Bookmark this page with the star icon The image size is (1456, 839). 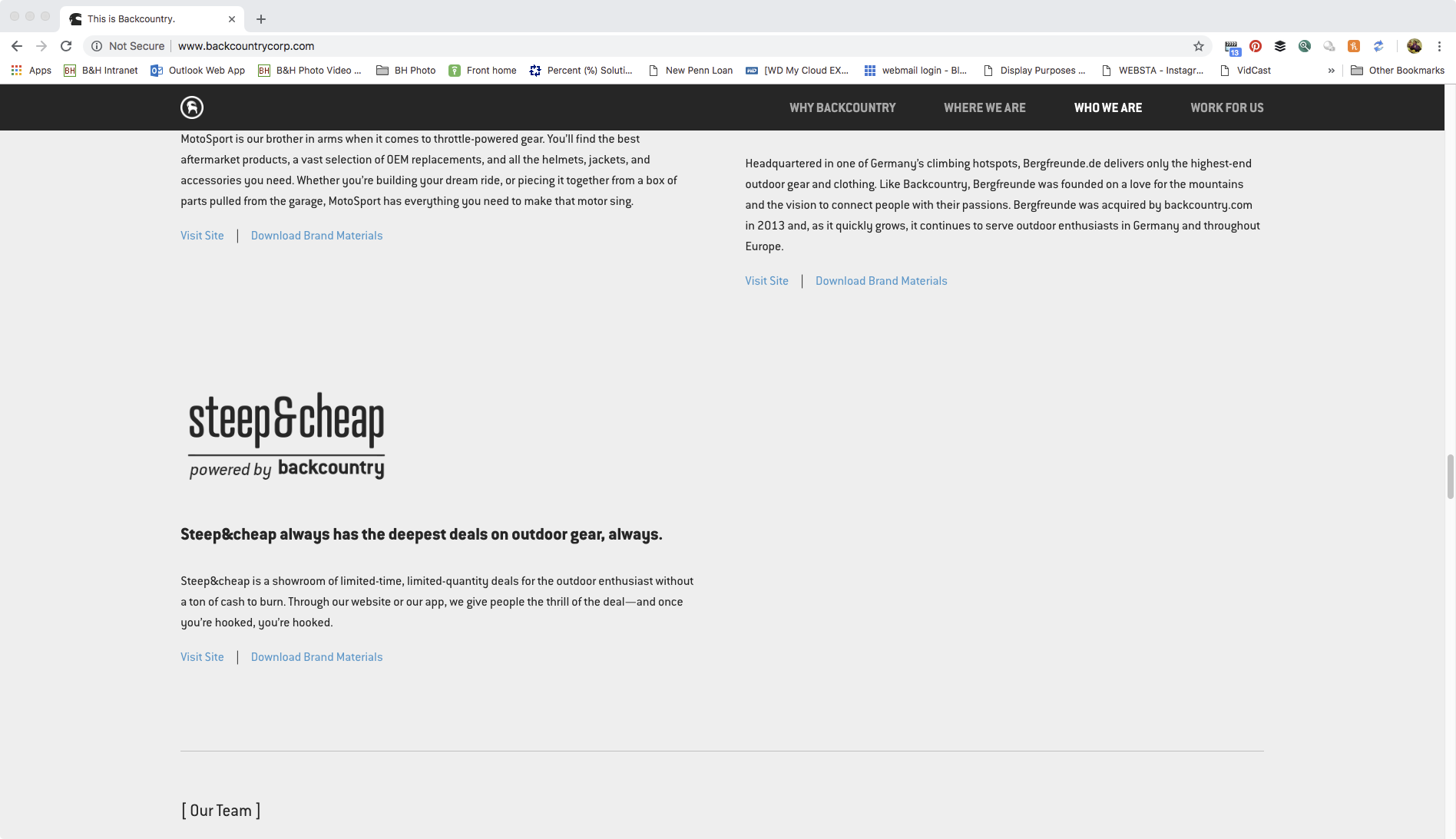coord(1199,46)
